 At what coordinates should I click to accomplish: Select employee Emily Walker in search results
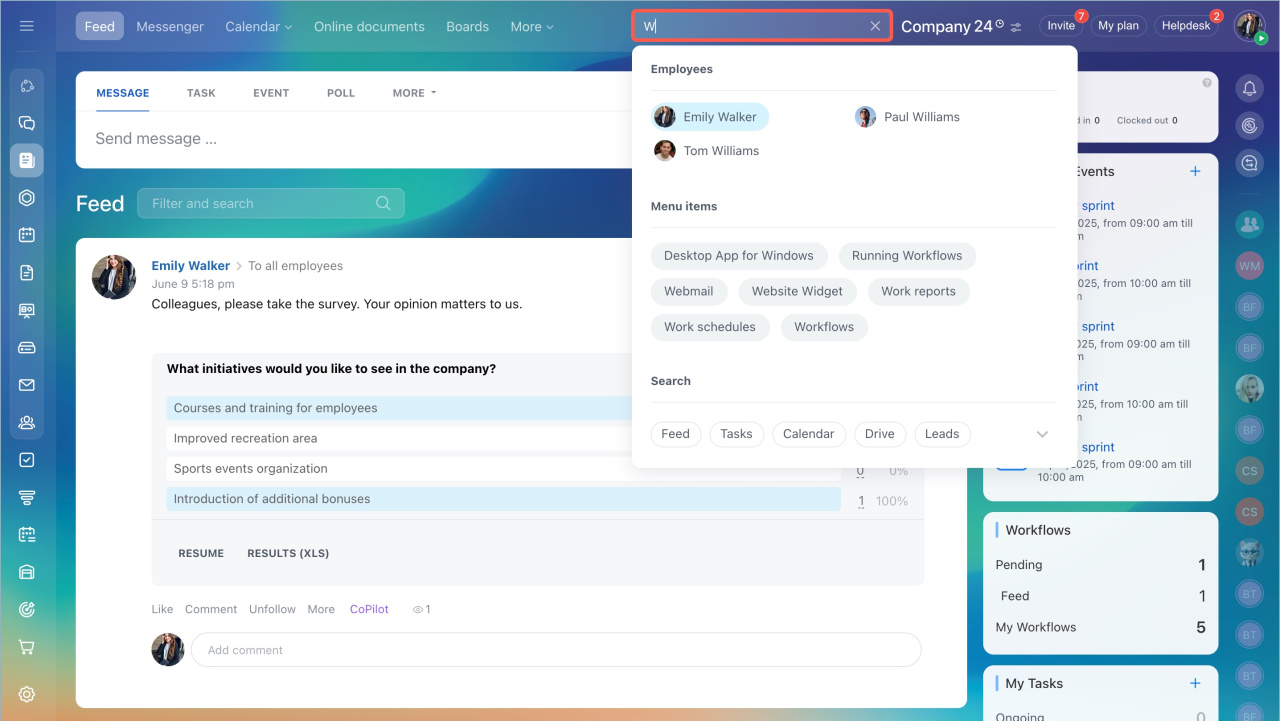coord(710,117)
